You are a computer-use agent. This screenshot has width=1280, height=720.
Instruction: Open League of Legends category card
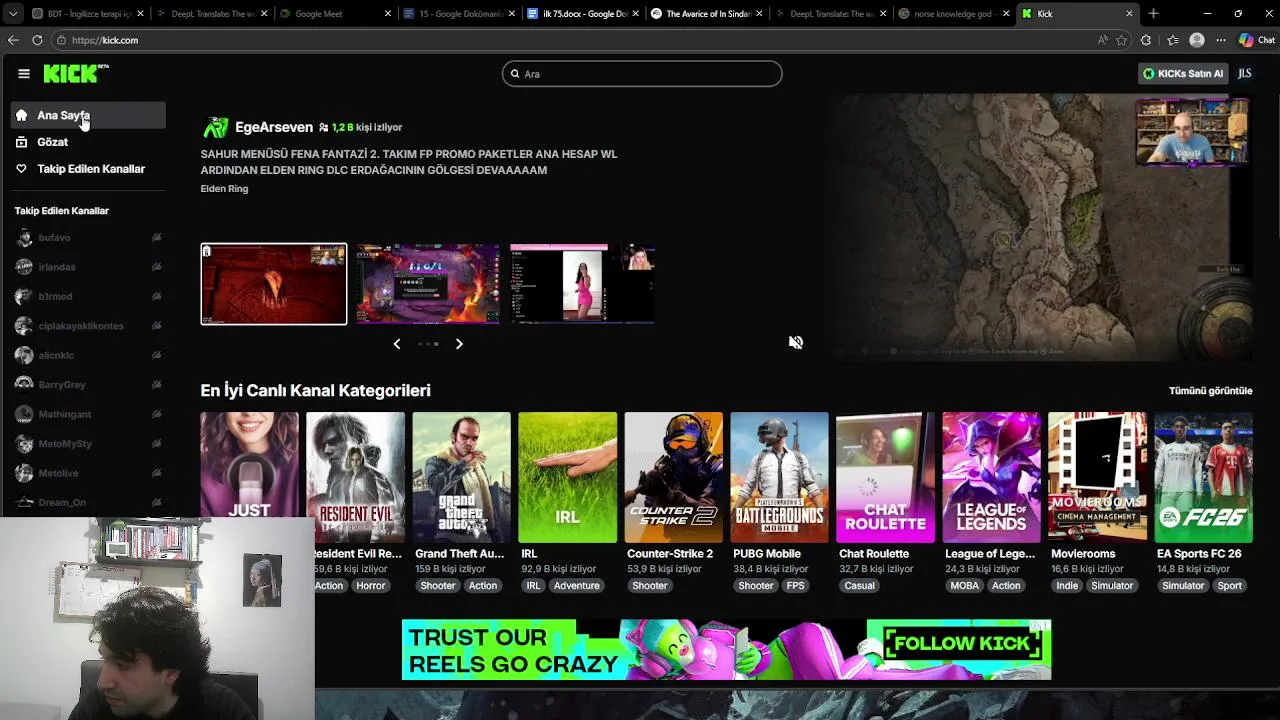point(991,478)
